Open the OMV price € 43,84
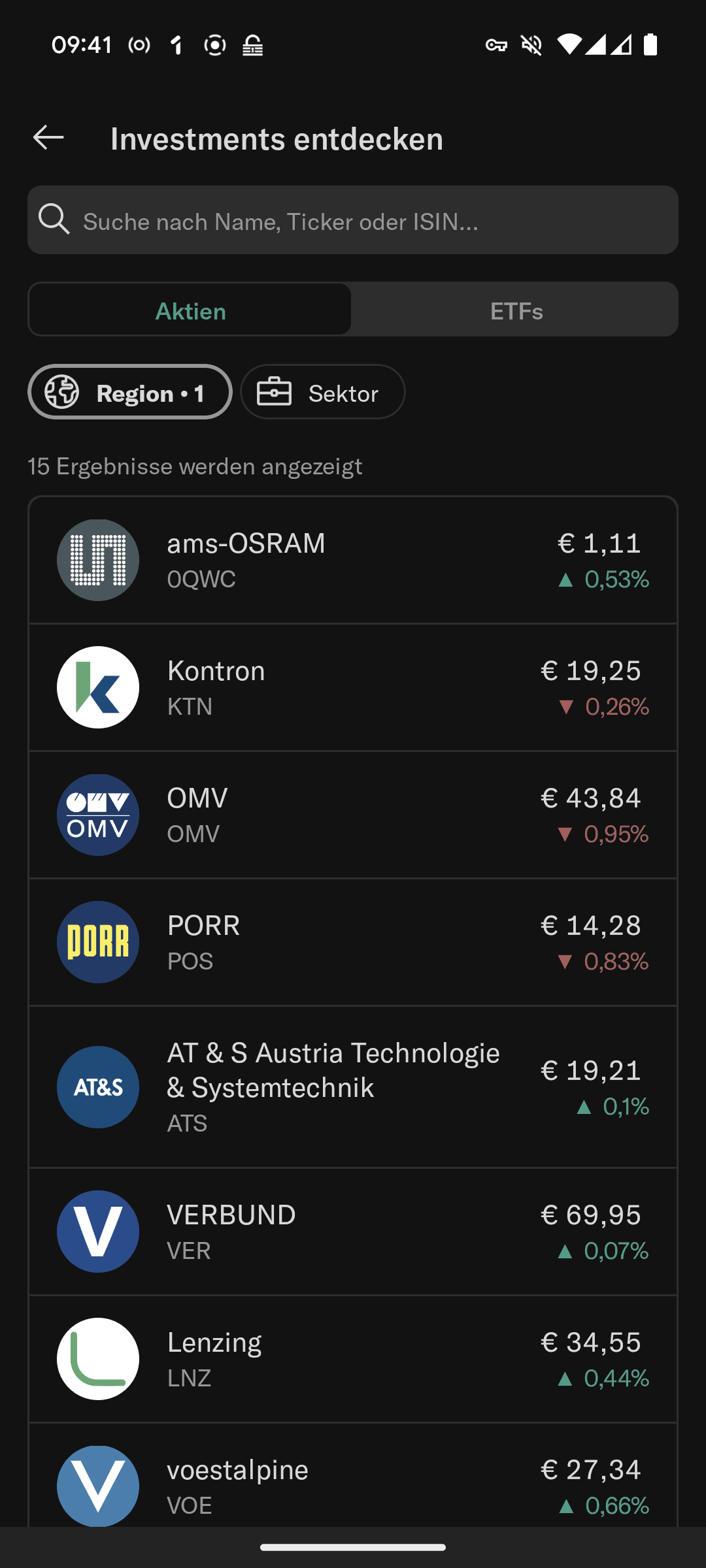This screenshot has height=1568, width=706. pos(591,798)
